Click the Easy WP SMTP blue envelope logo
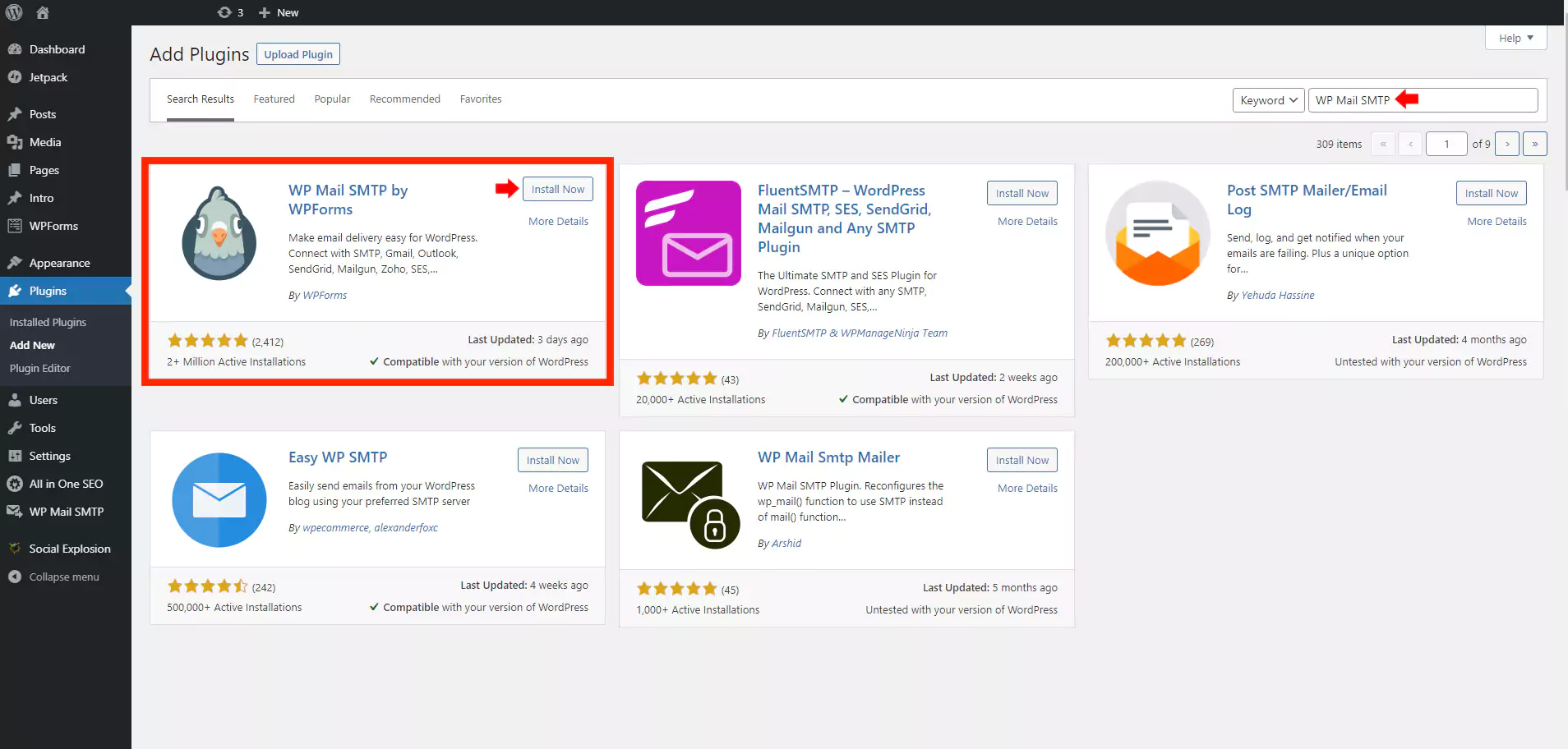This screenshot has height=749, width=1568. click(219, 500)
